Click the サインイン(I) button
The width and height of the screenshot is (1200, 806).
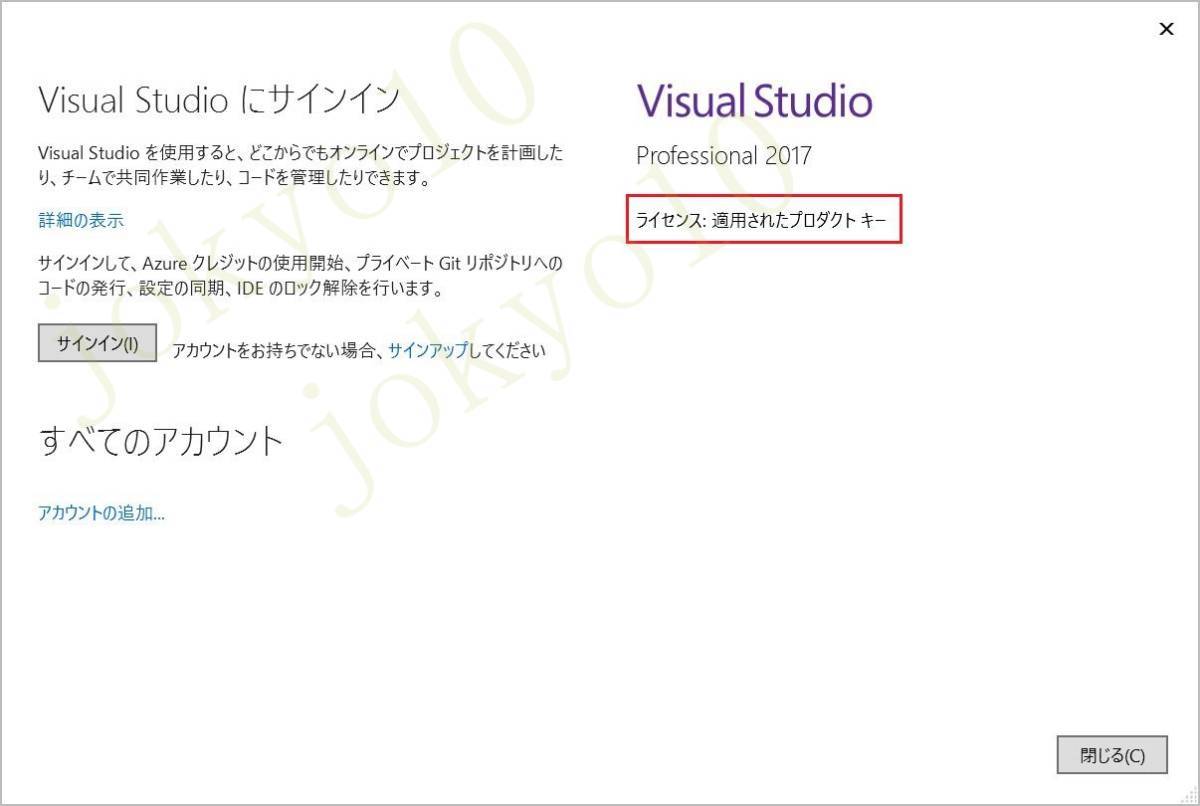97,343
